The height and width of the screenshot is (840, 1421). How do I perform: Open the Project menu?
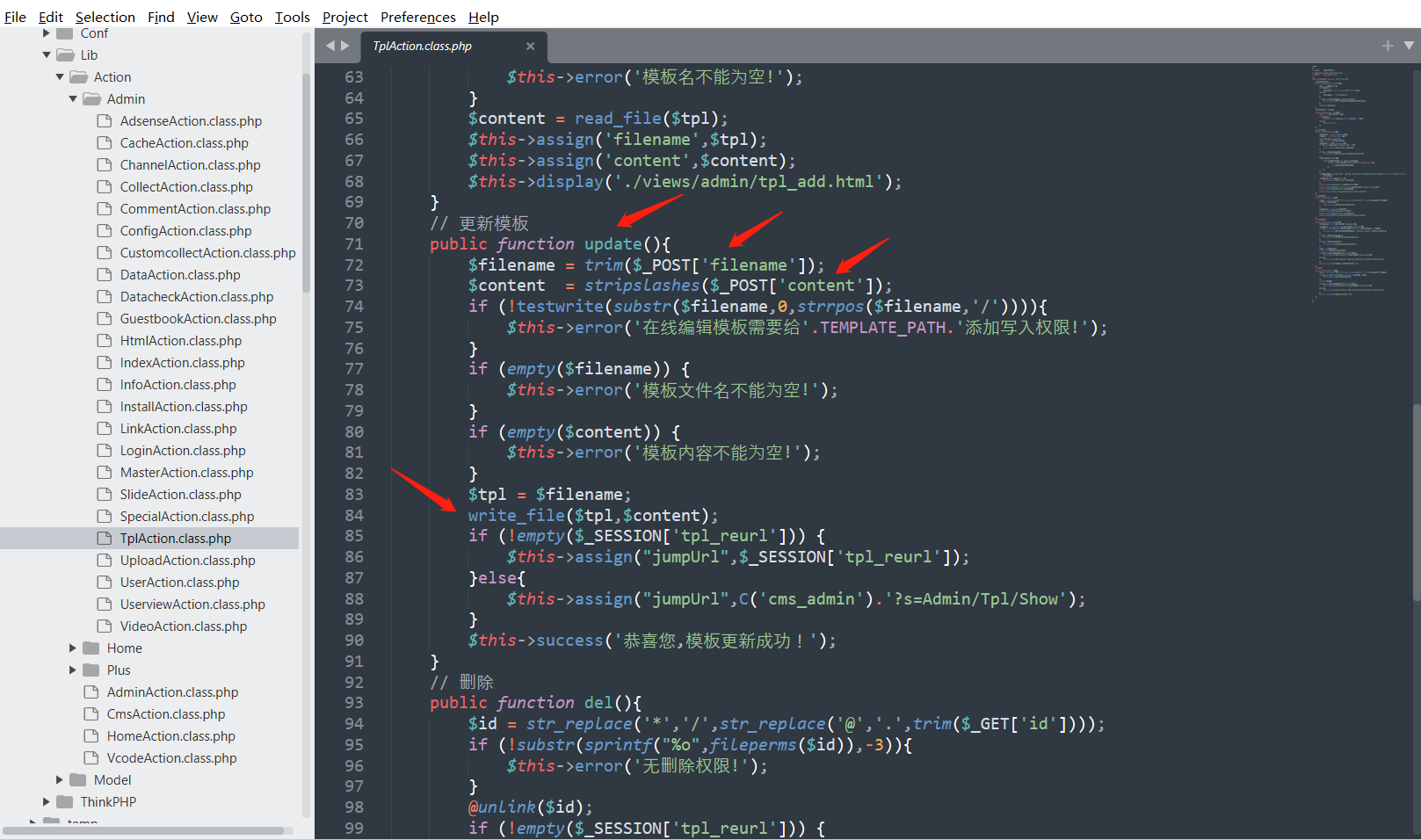(x=344, y=17)
